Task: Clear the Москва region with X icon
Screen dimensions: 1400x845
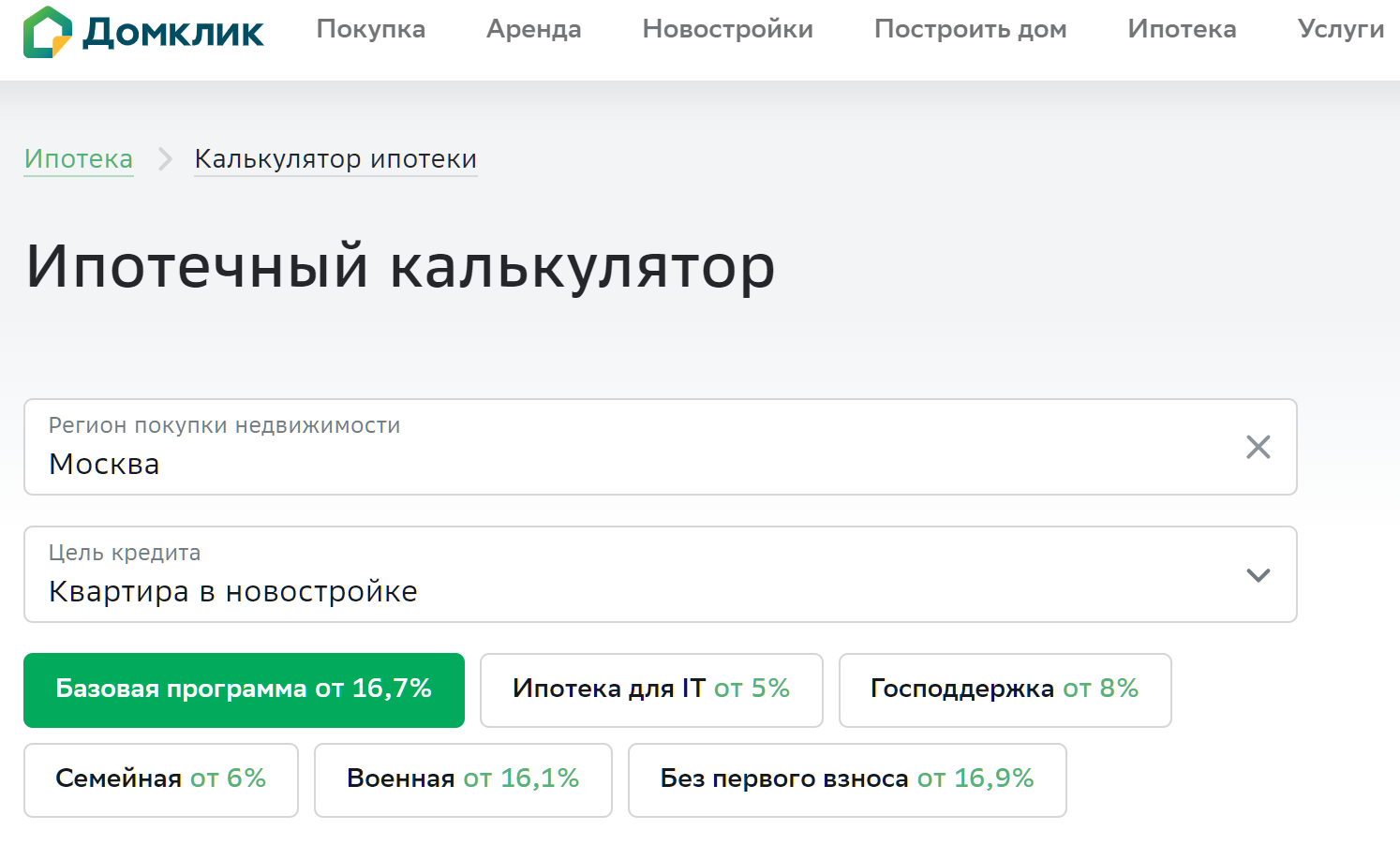Action: (1258, 447)
